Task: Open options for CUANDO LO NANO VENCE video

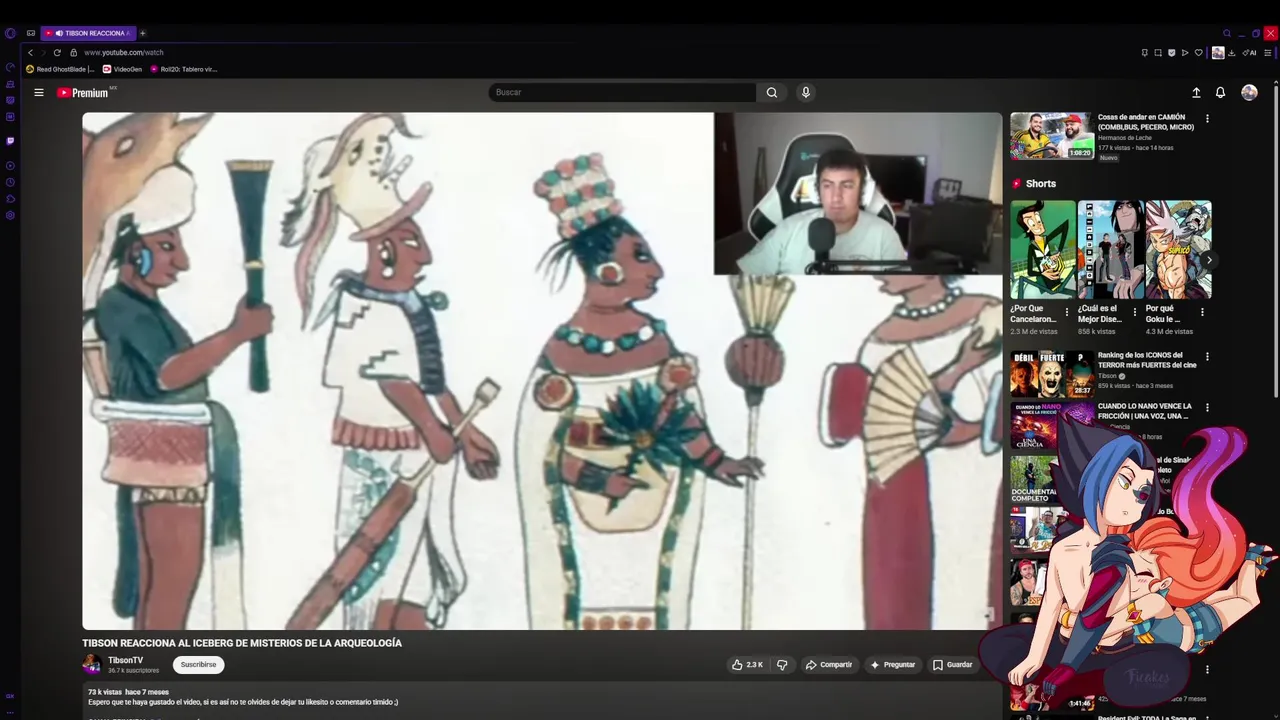Action: 1207,408
